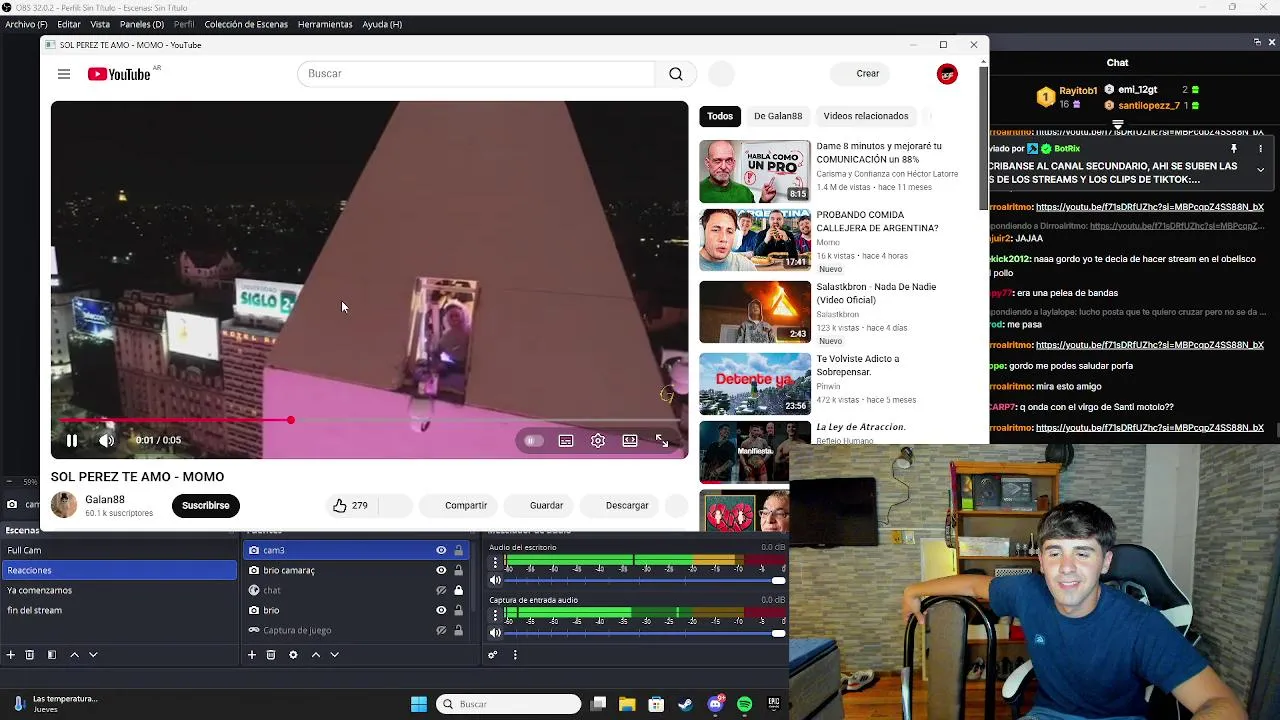Screen dimensions: 1280x720
Task: Adjust Captura de entrada audio volume slider
Action: [645, 633]
